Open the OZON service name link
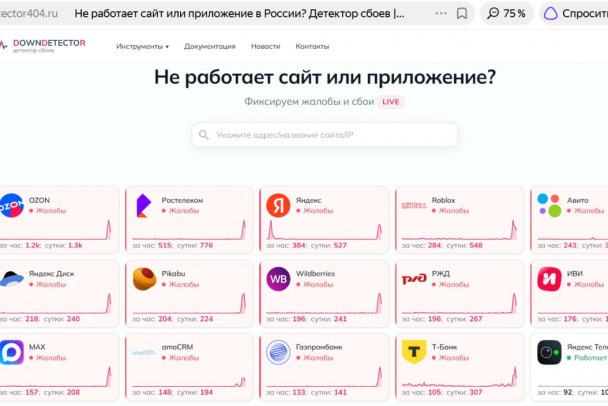608x406 pixels. pyautogui.click(x=39, y=200)
